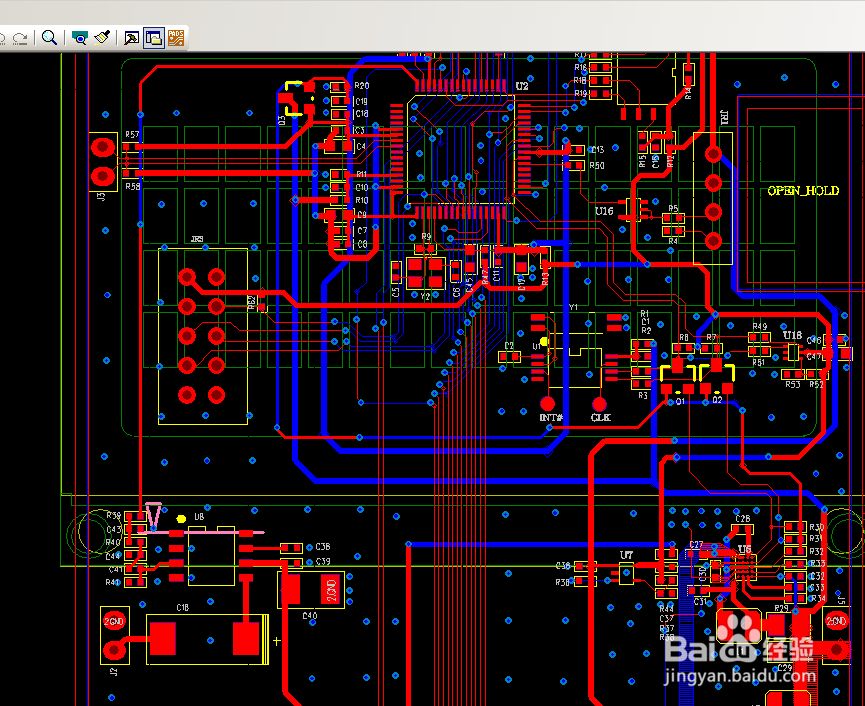Select the U18 component label
Viewport: 865px width, 706px height.
(x=792, y=335)
